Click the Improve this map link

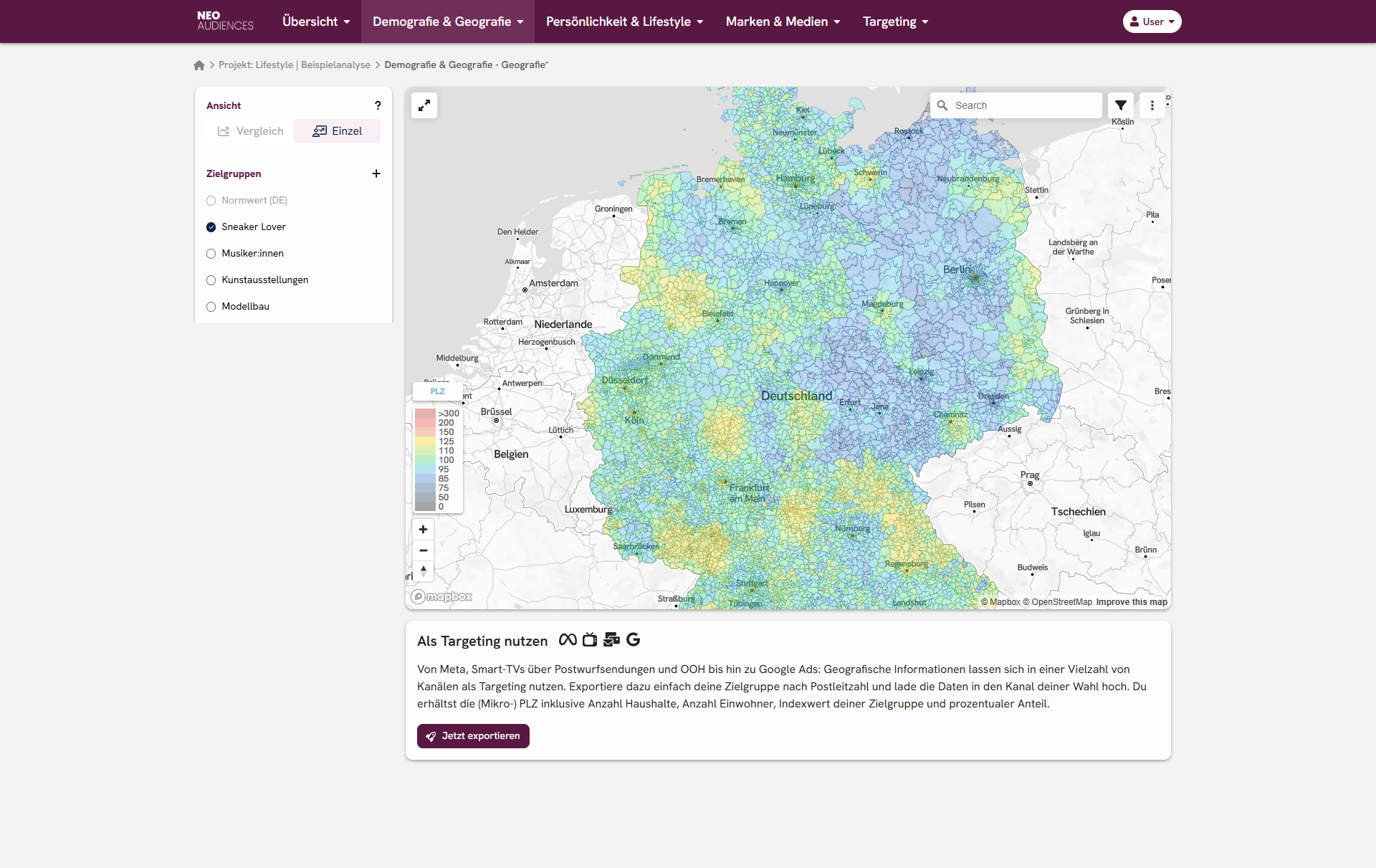[1131, 602]
